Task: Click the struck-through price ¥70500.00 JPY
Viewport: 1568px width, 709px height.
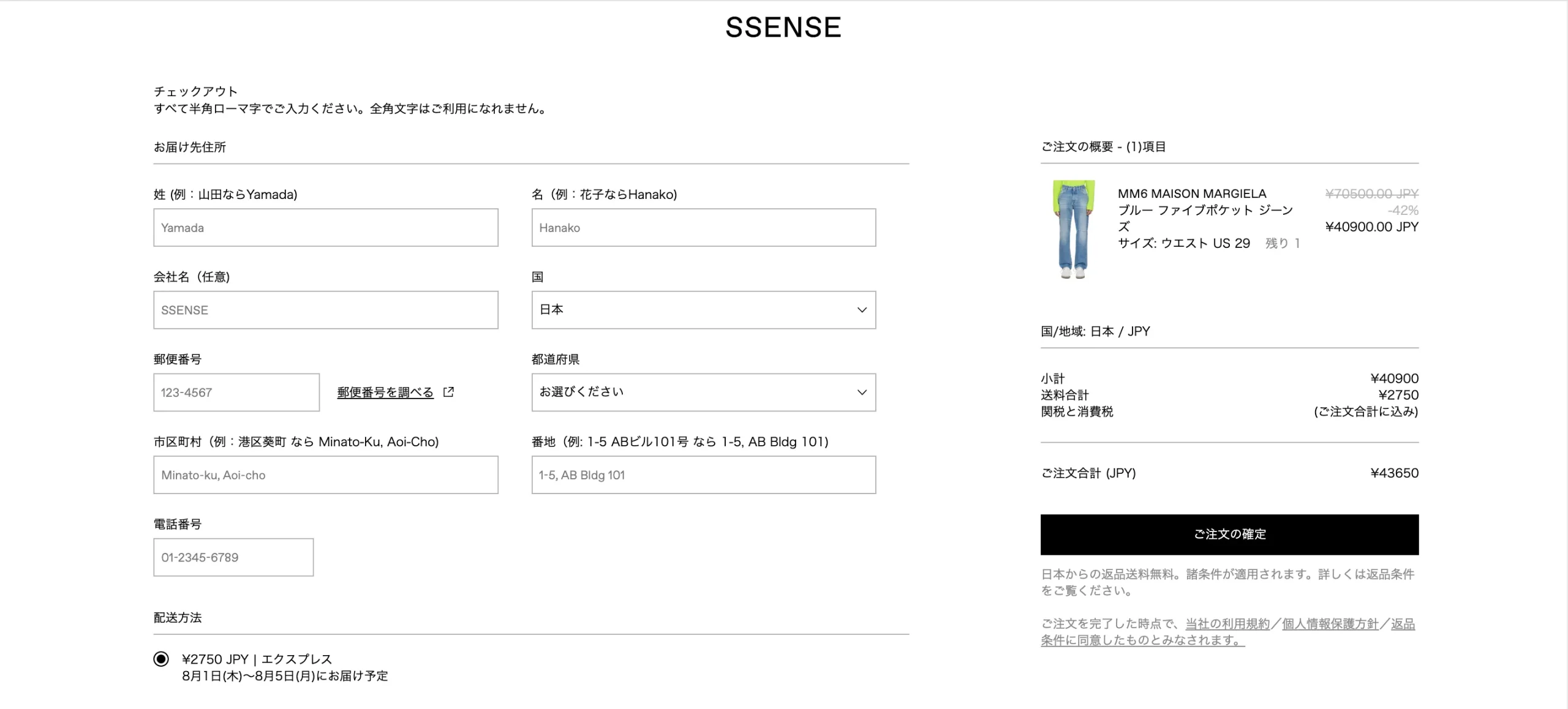Action: click(1372, 193)
